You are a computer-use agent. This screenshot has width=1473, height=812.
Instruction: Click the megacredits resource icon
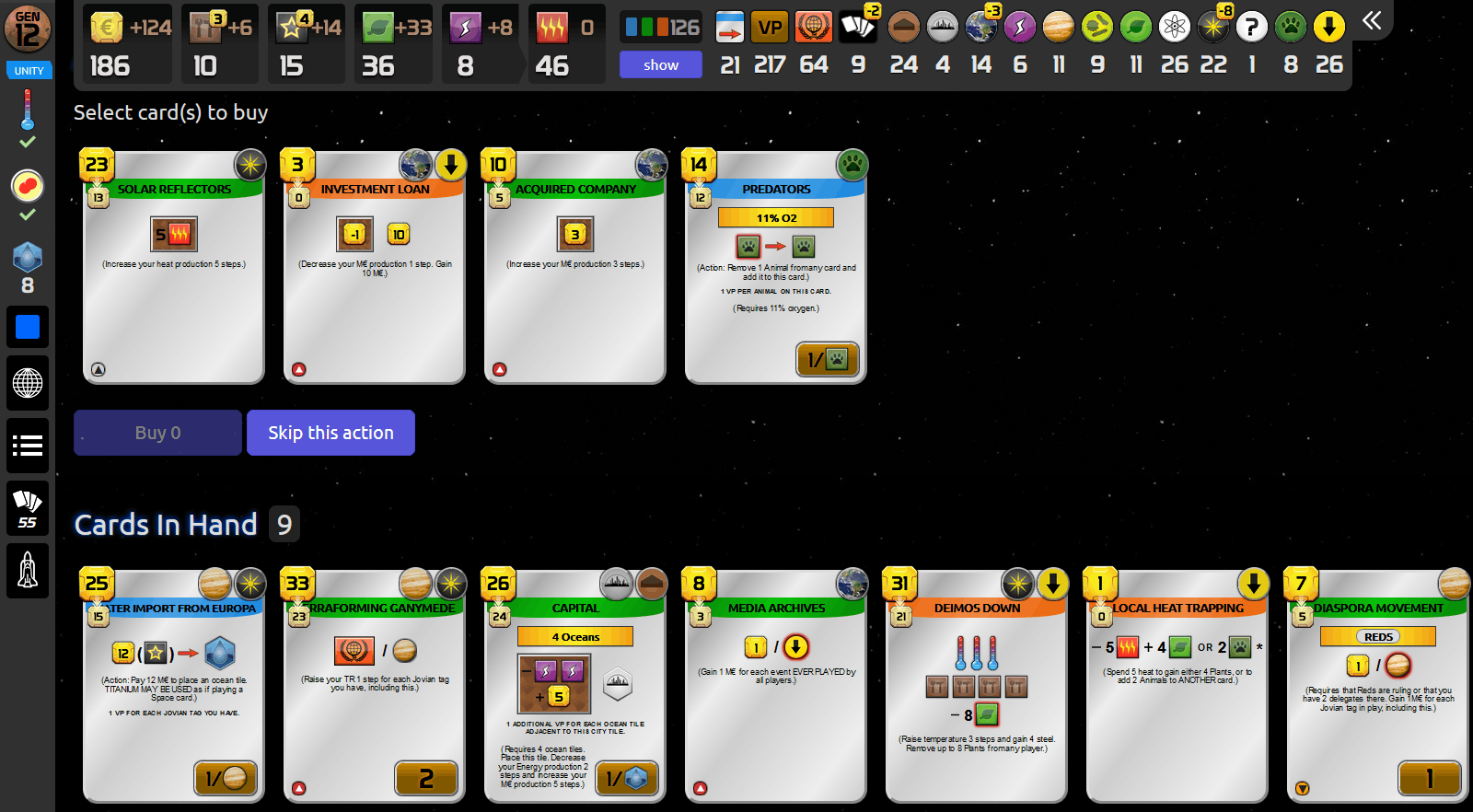point(107,28)
